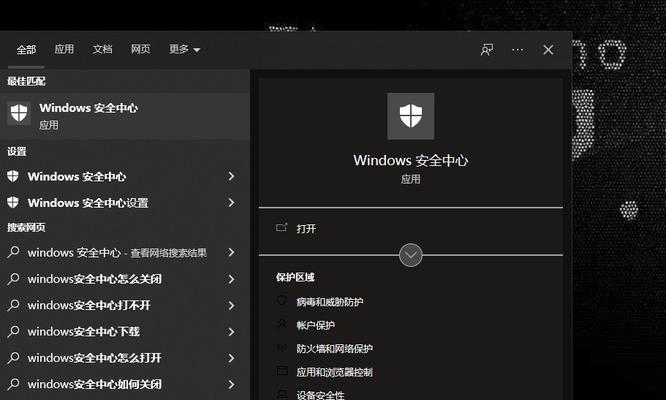Switch to the 应用 tab
The height and width of the screenshot is (400, 666).
64,49
